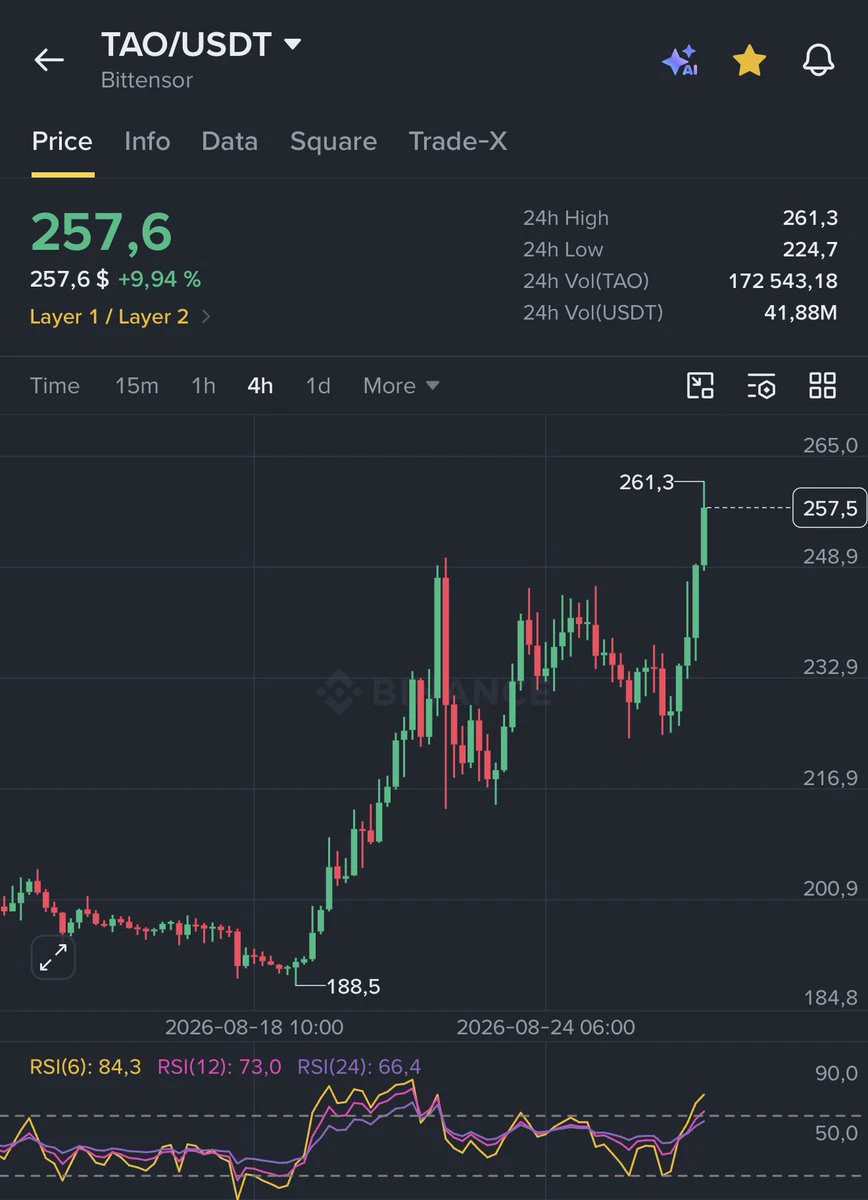Open chart indicator settings icon

click(x=761, y=385)
